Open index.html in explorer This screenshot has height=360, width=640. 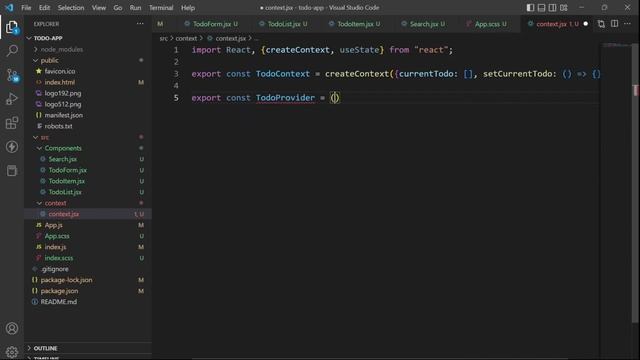[x=60, y=82]
